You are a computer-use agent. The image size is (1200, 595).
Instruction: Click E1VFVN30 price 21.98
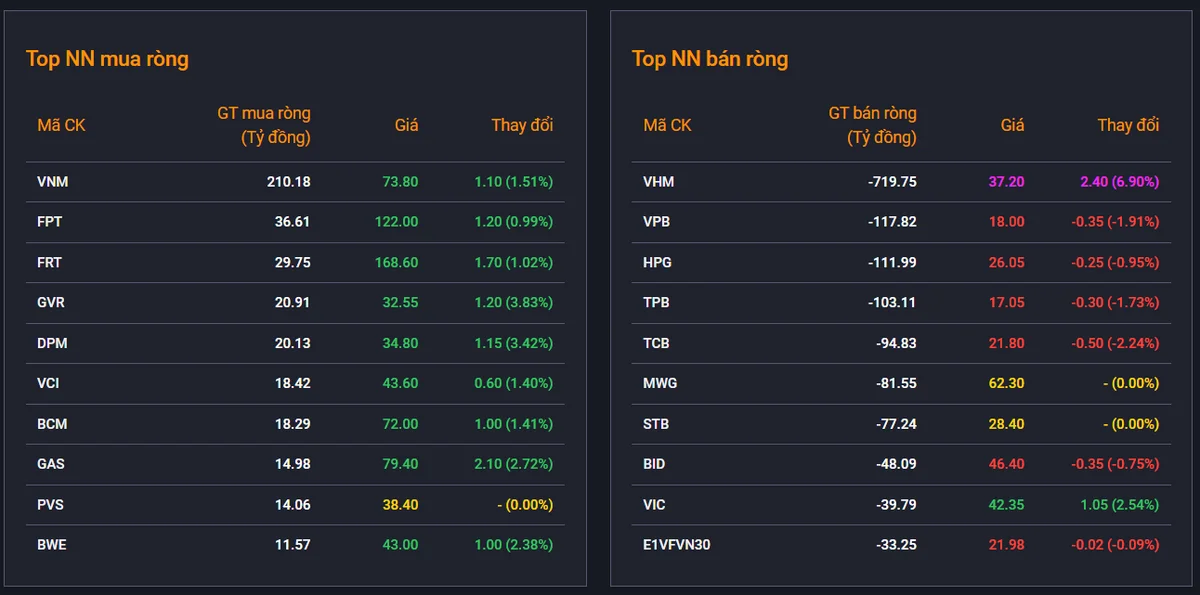coord(1006,545)
